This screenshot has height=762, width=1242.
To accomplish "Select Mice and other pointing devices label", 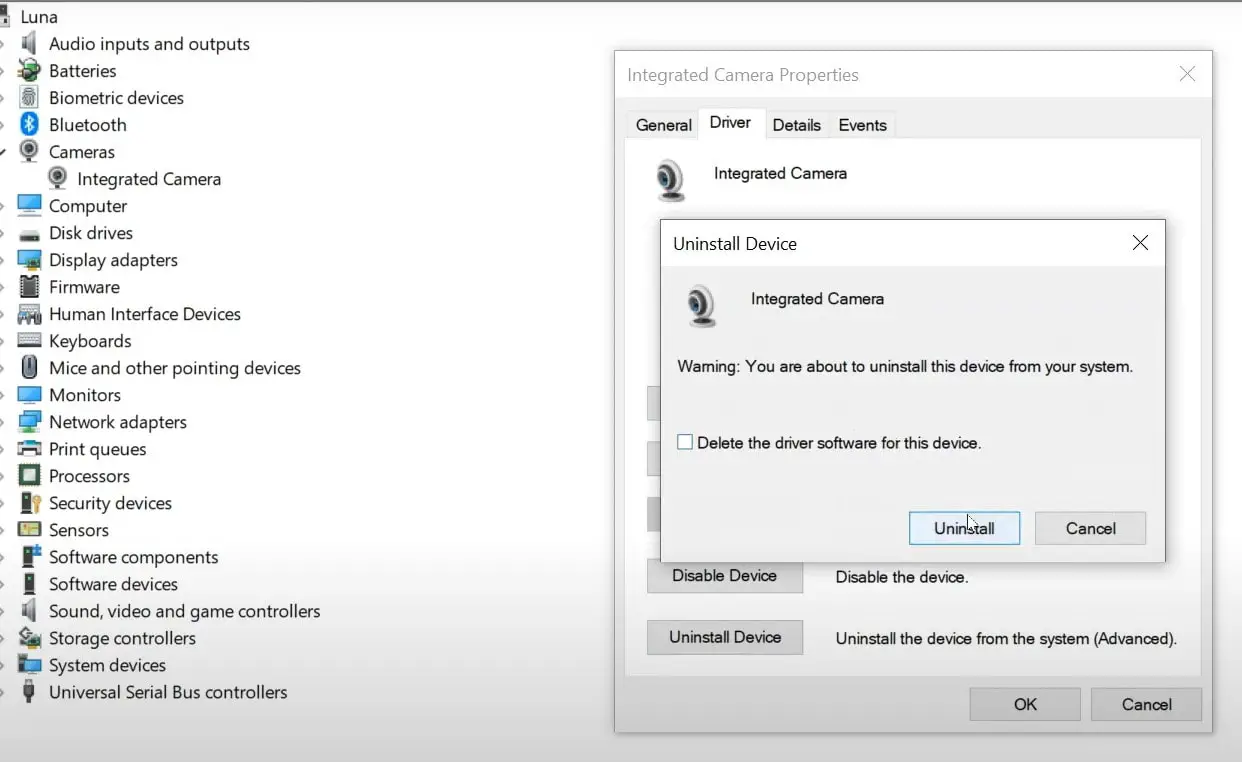I will coord(175,368).
